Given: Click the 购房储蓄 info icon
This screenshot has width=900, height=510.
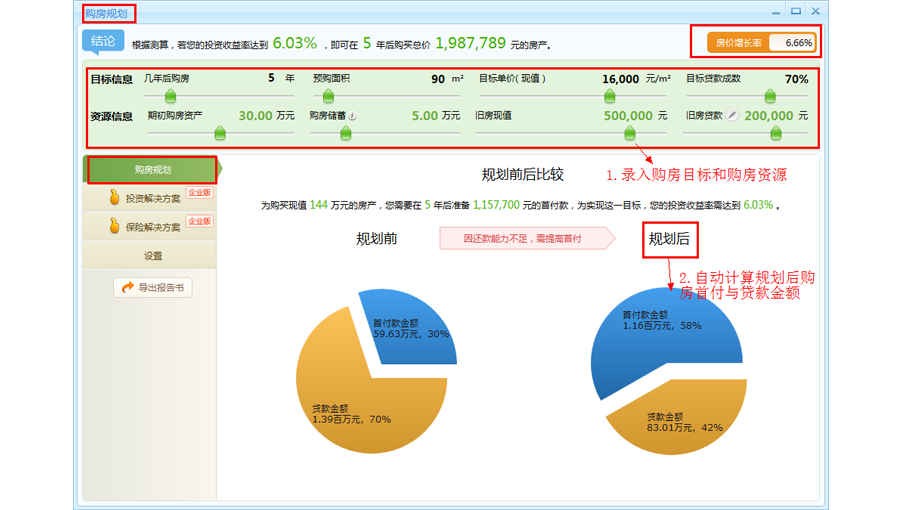Looking at the screenshot, I should coord(353,116).
